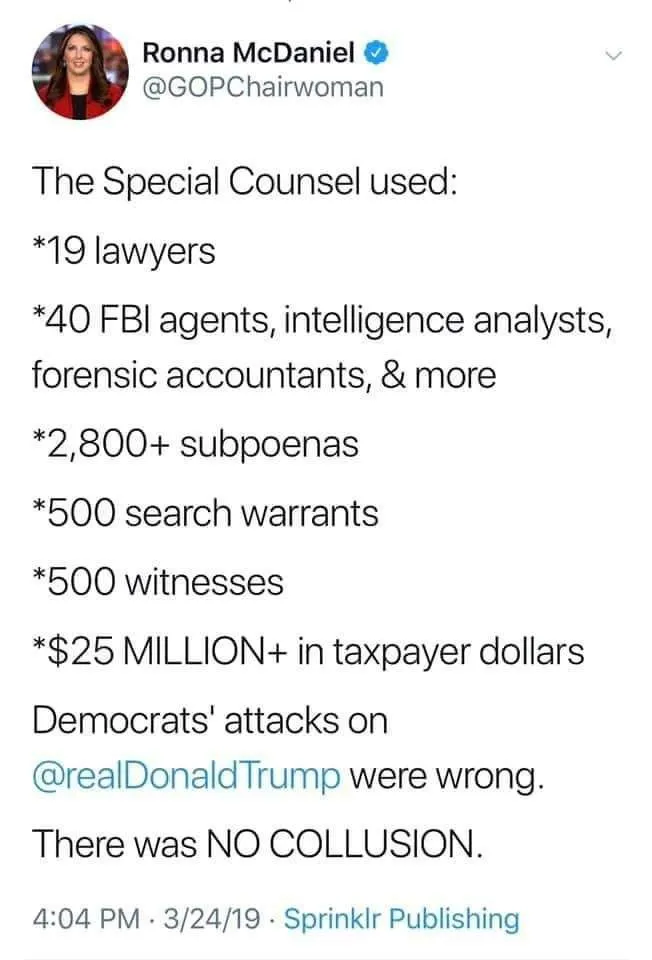The width and height of the screenshot is (652, 960).
Task: Open the @realDonaldTrump mention link
Action: 187,774
